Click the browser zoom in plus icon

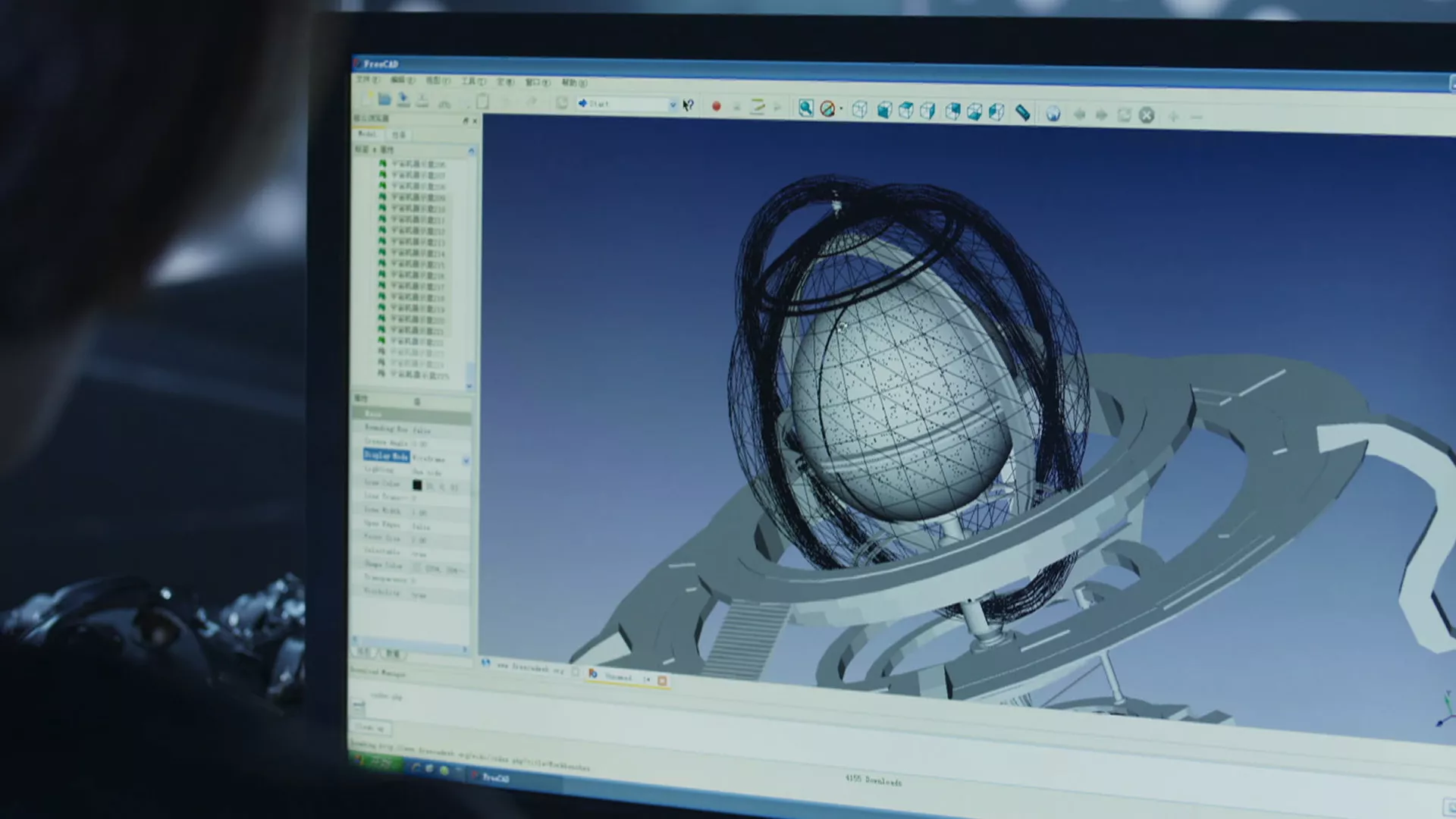pos(1173,117)
